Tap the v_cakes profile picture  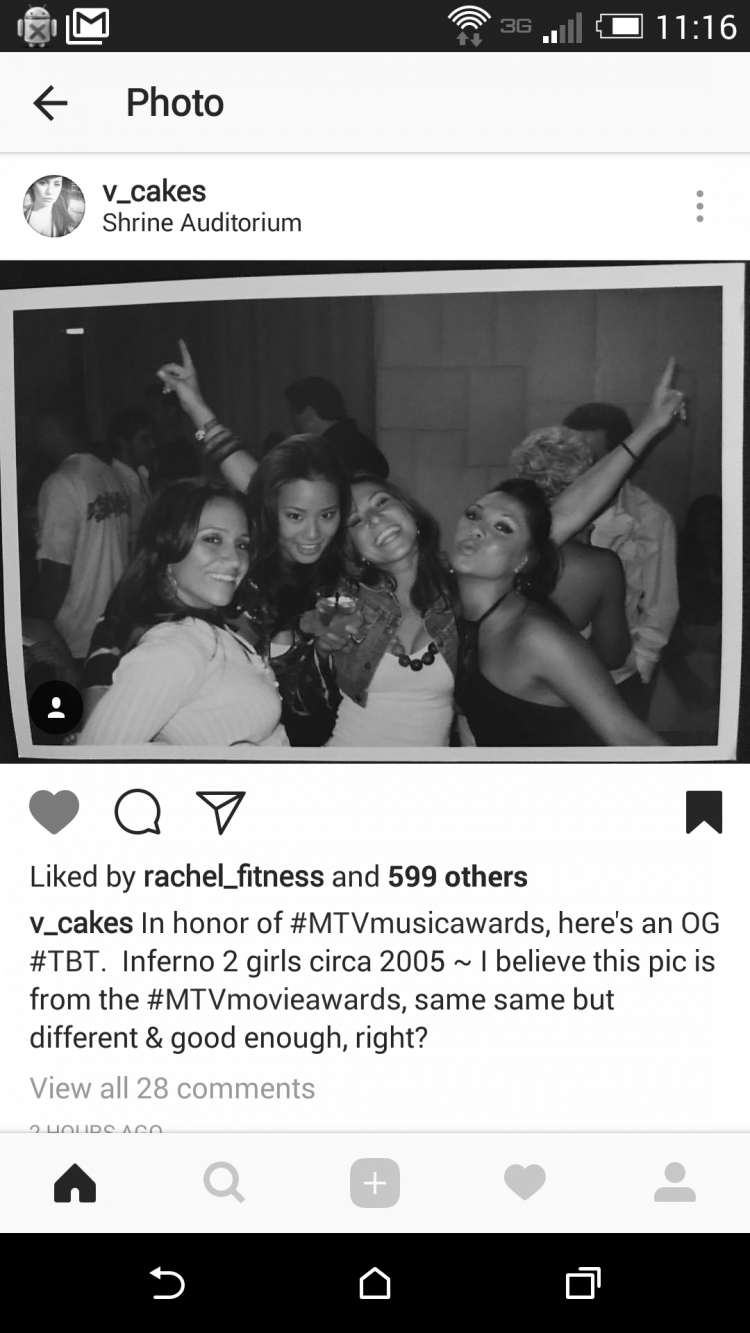[x=54, y=206]
